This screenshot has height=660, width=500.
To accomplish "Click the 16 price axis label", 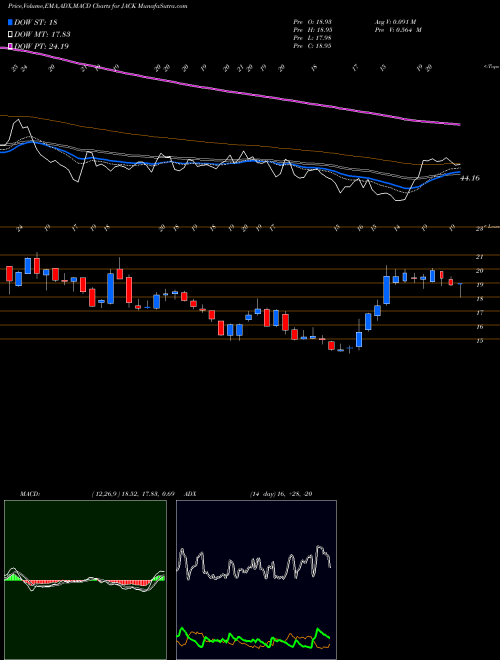I will pos(479,327).
